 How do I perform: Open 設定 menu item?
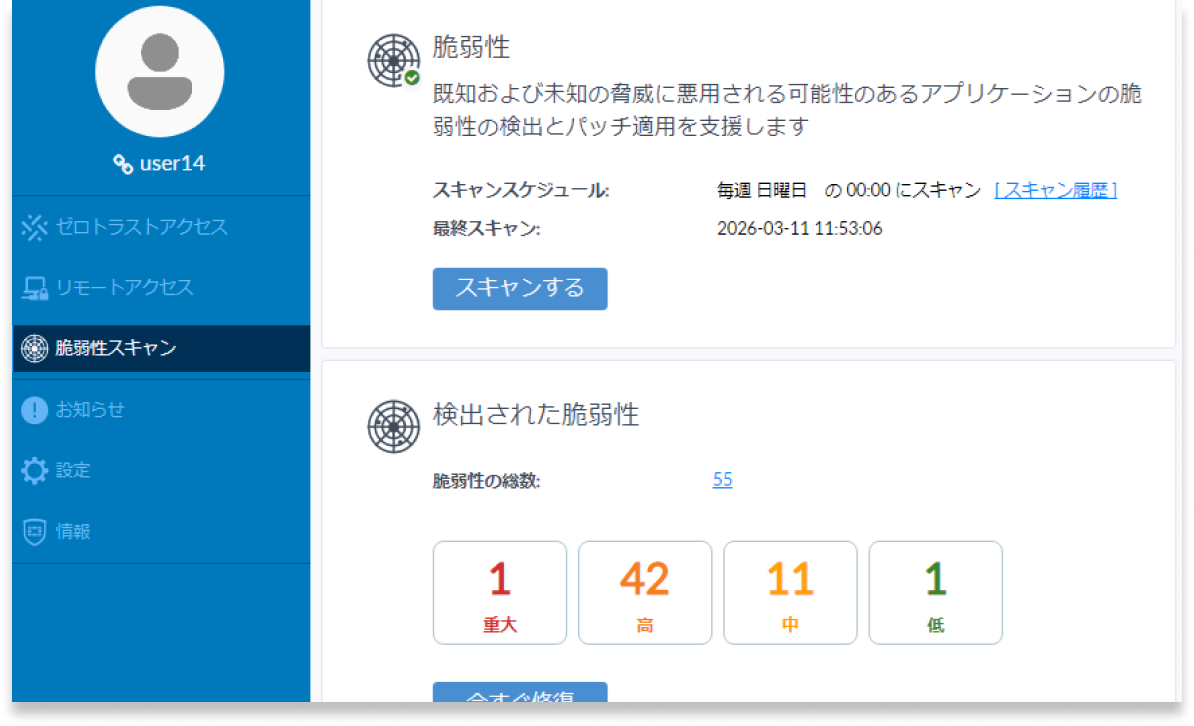[x=161, y=471]
